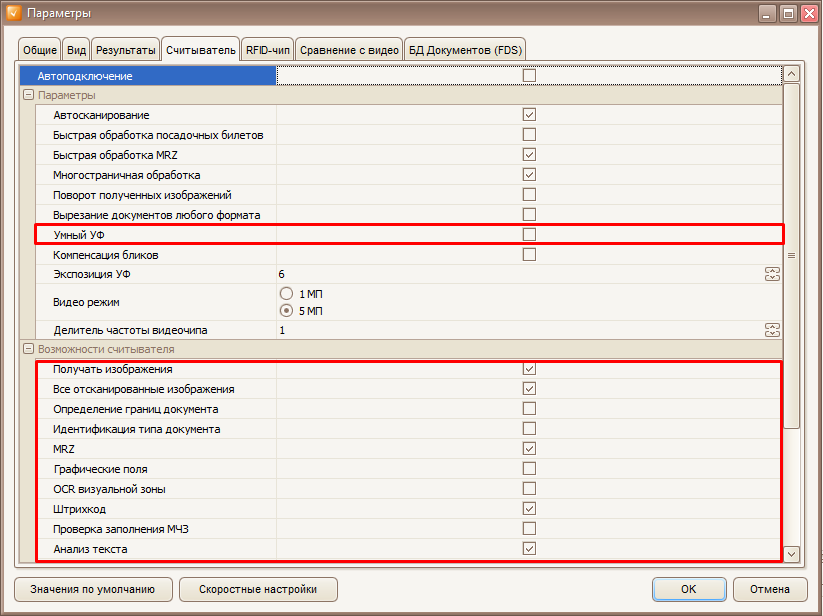Minimize the Параметры window
This screenshot has width=823, height=616.
click(x=767, y=14)
